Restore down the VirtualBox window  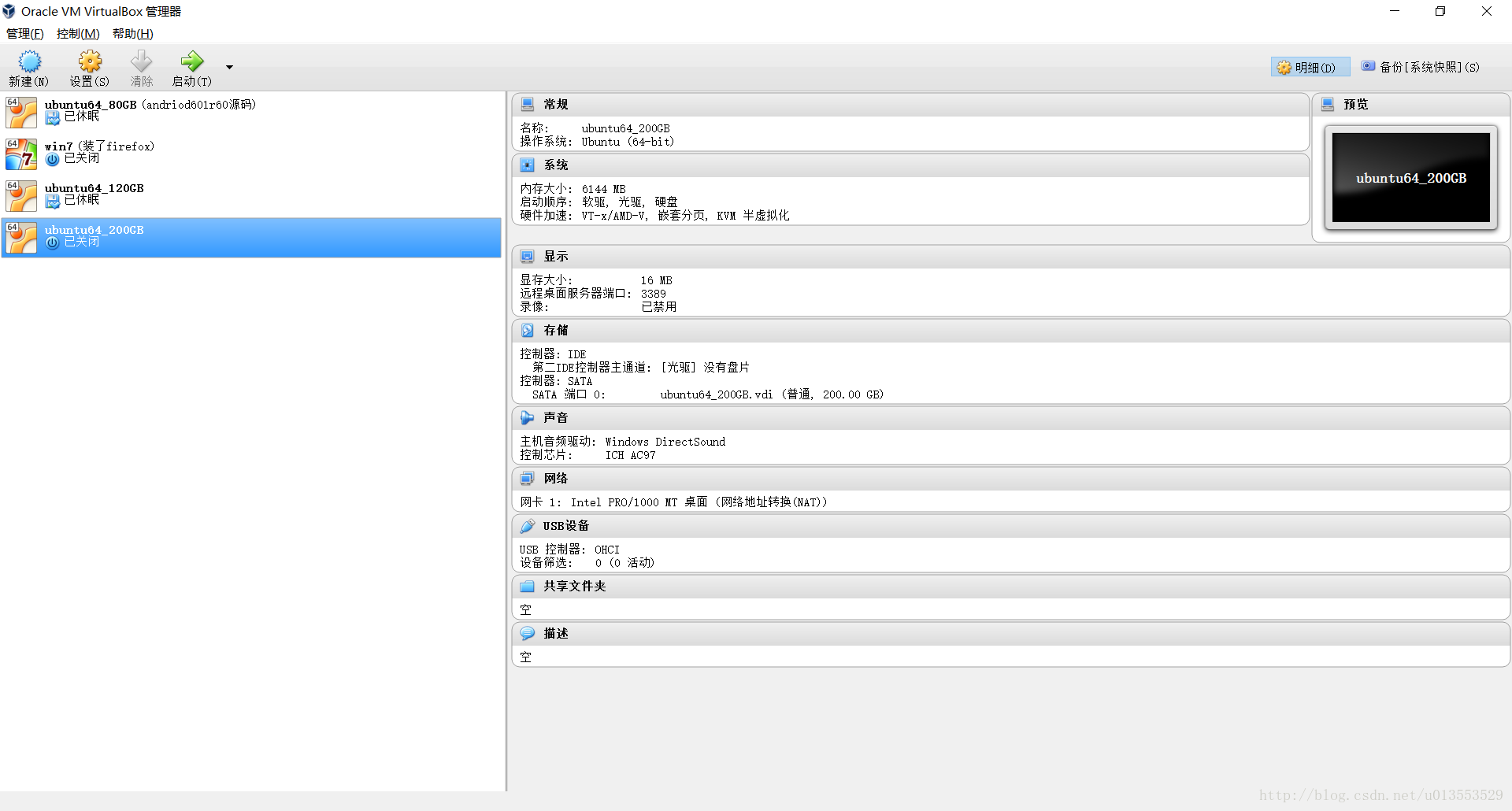(x=1440, y=11)
